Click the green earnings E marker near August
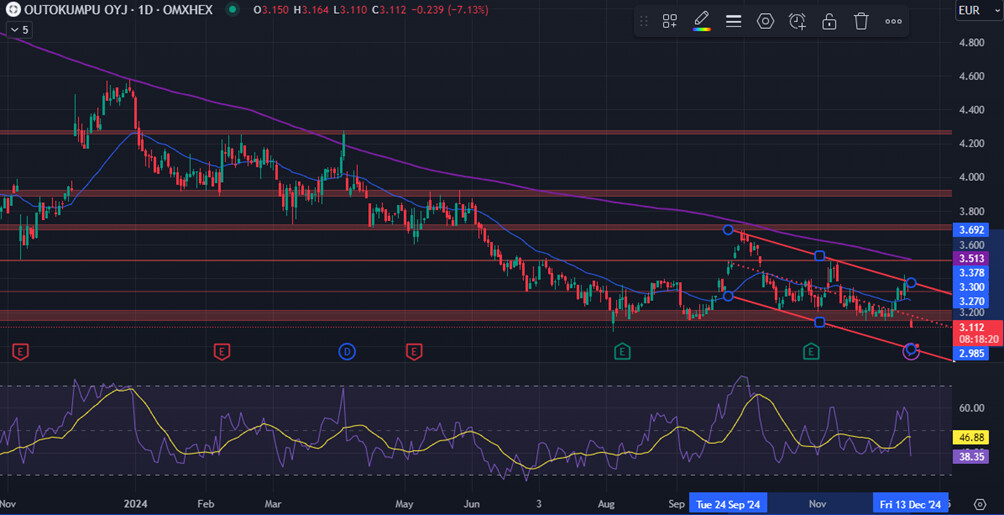1004x515 pixels. 622,351
